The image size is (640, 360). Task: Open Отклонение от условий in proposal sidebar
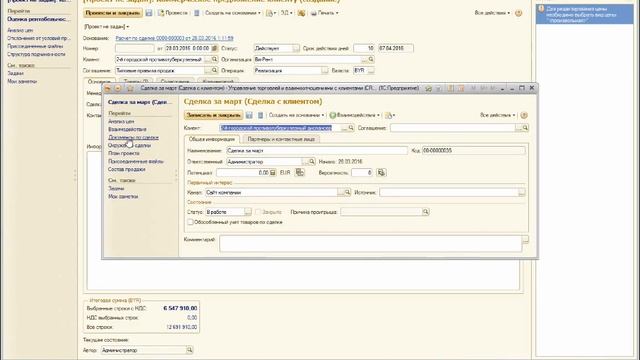(39, 38)
